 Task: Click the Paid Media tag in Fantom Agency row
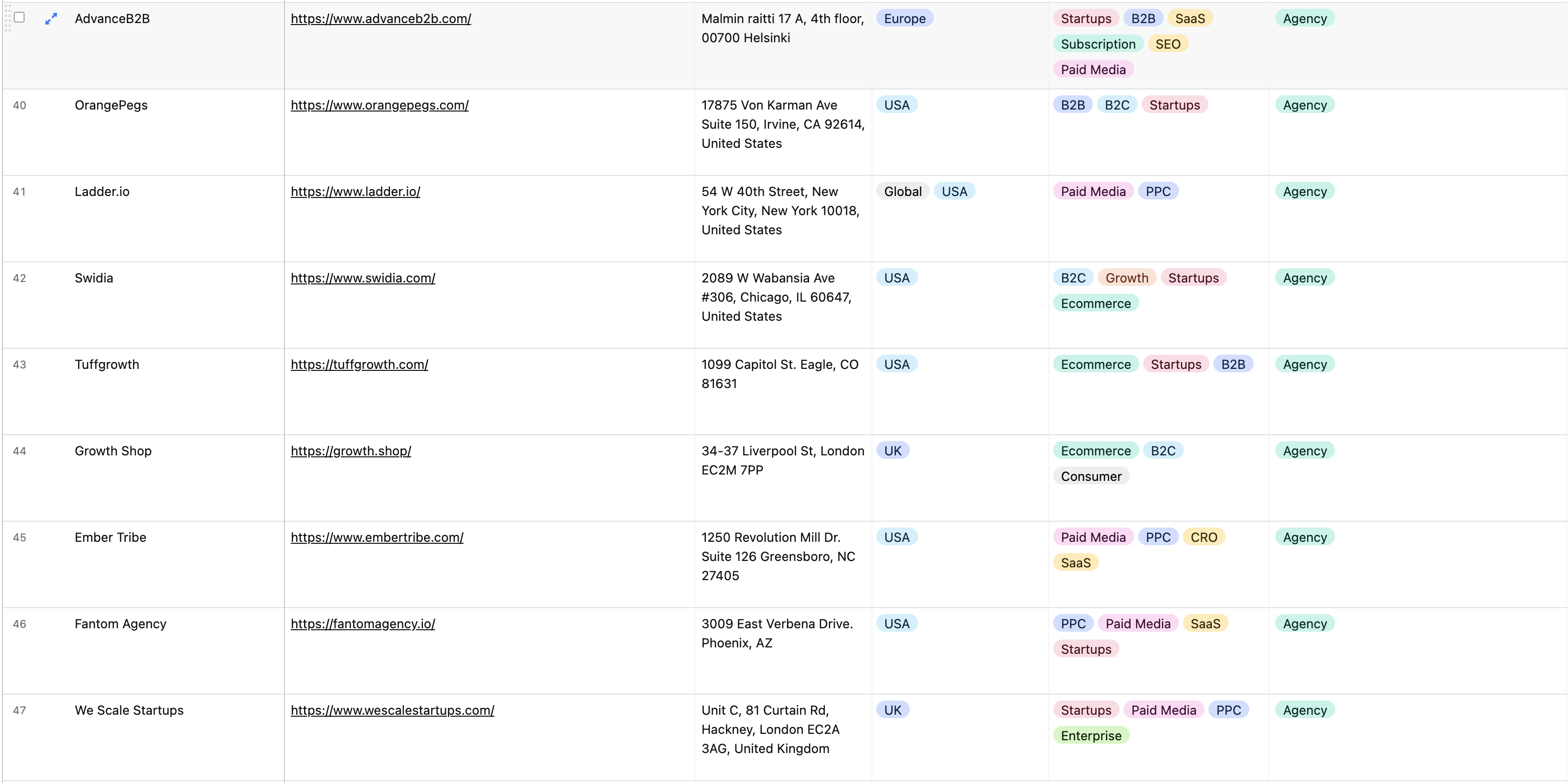pos(1138,623)
